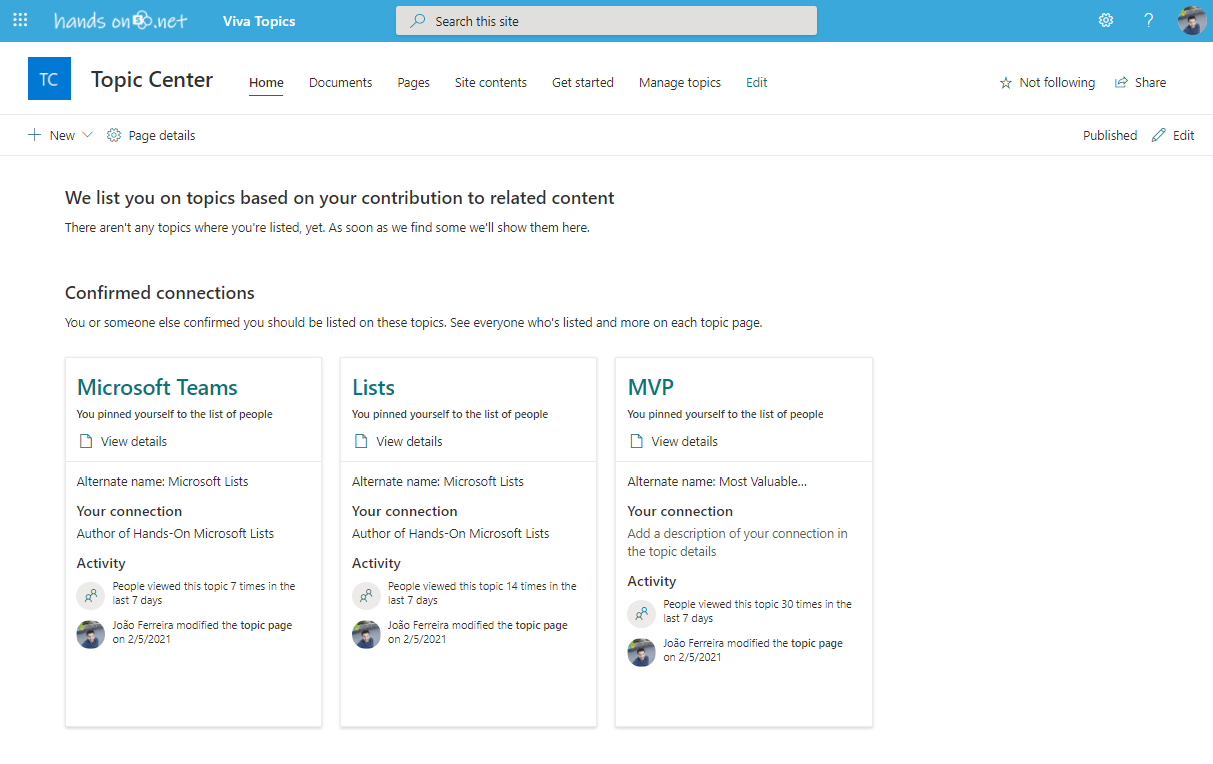Screen dimensions: 1213x764
Task: Expand the New dropdown chevron
Action: point(88,134)
